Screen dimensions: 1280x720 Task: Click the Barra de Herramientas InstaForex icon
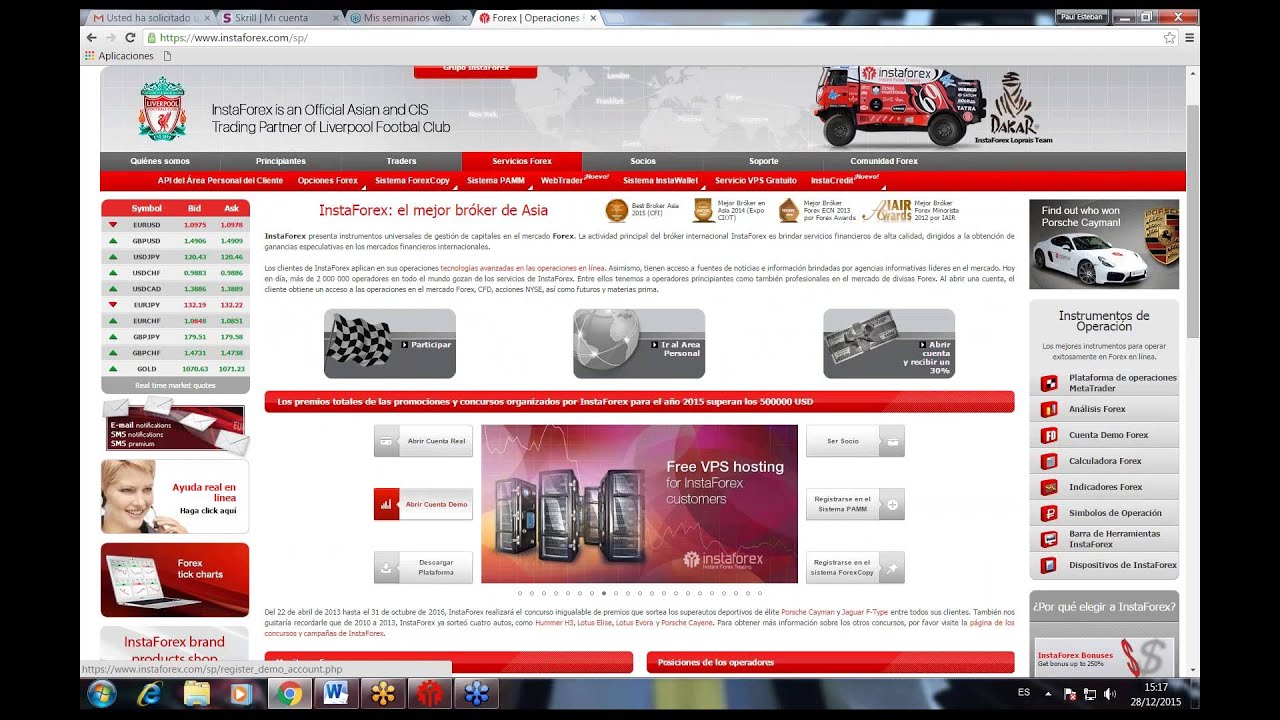(1049, 539)
